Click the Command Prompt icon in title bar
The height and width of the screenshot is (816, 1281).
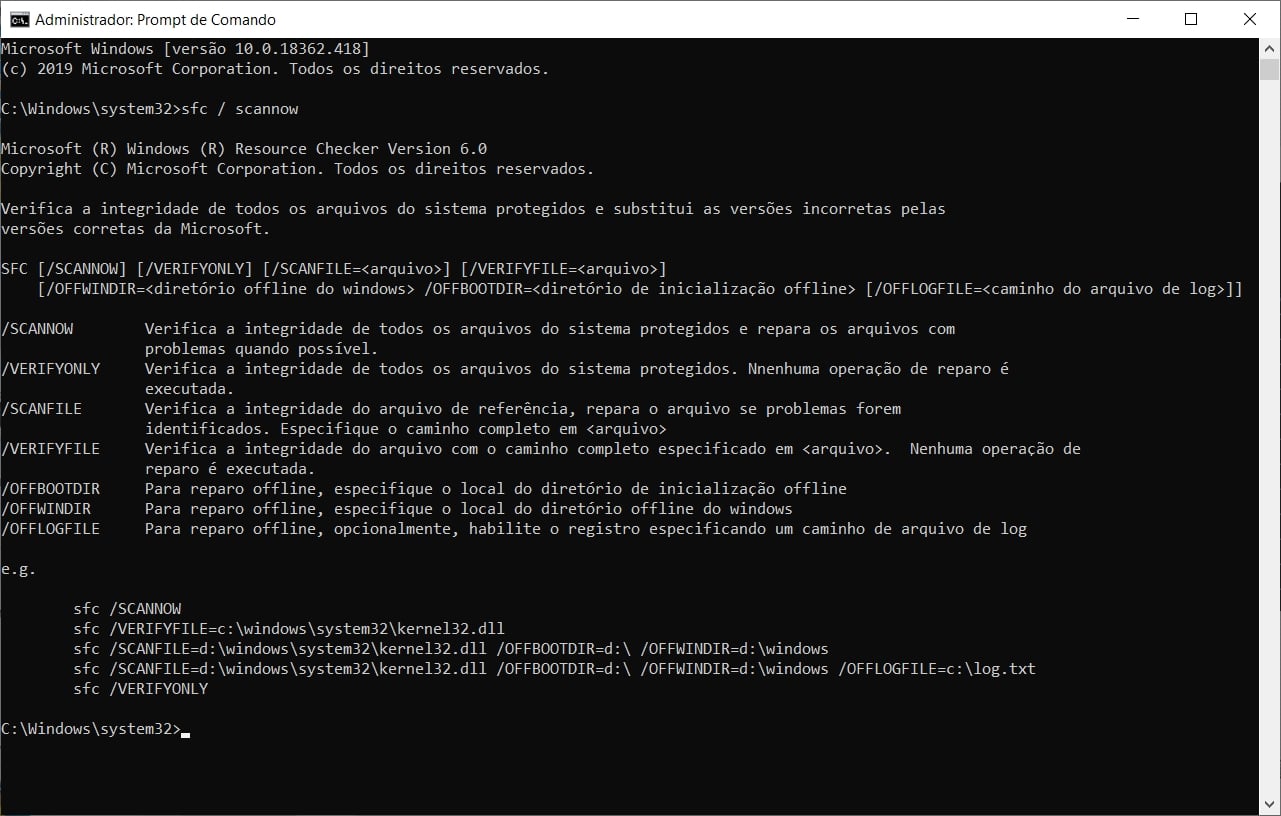click(x=18, y=19)
